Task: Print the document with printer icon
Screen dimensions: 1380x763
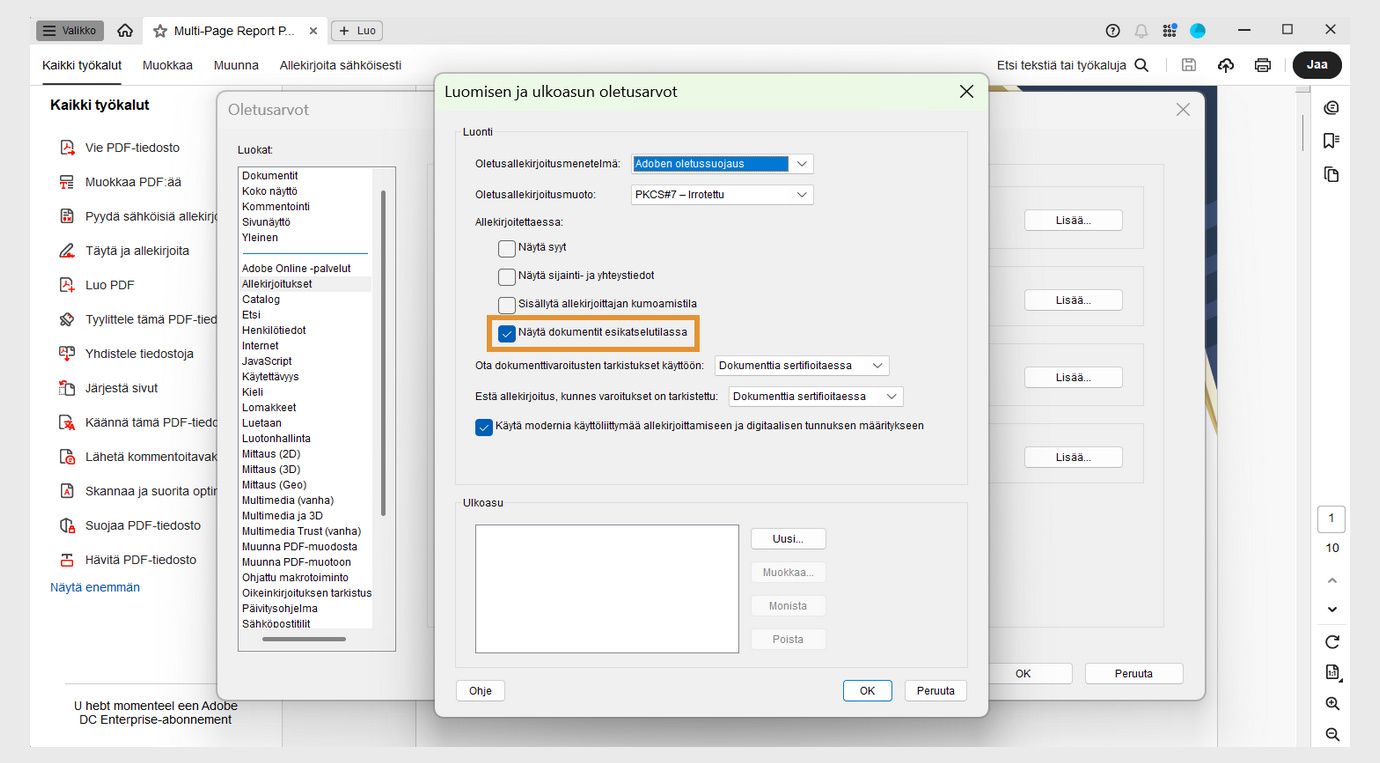Action: 1263,65
